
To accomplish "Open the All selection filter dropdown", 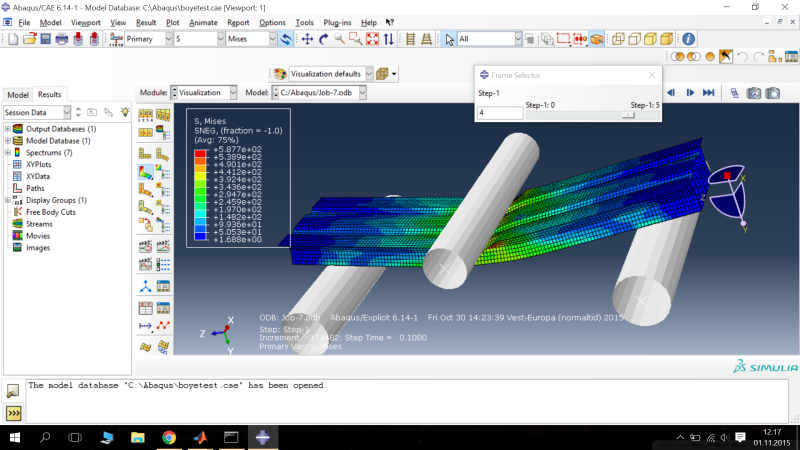I will tap(518, 39).
